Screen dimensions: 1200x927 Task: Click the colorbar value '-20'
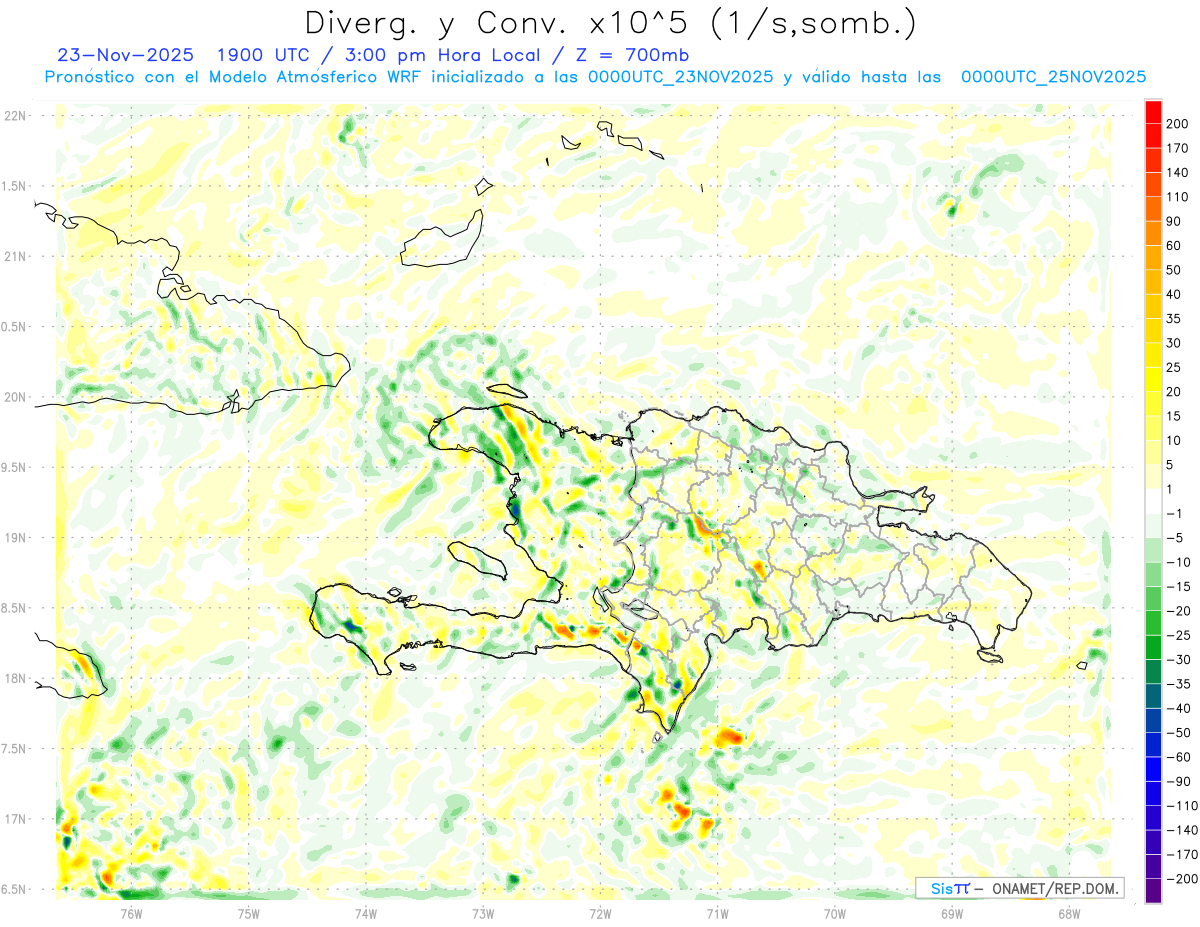[x=1180, y=611]
